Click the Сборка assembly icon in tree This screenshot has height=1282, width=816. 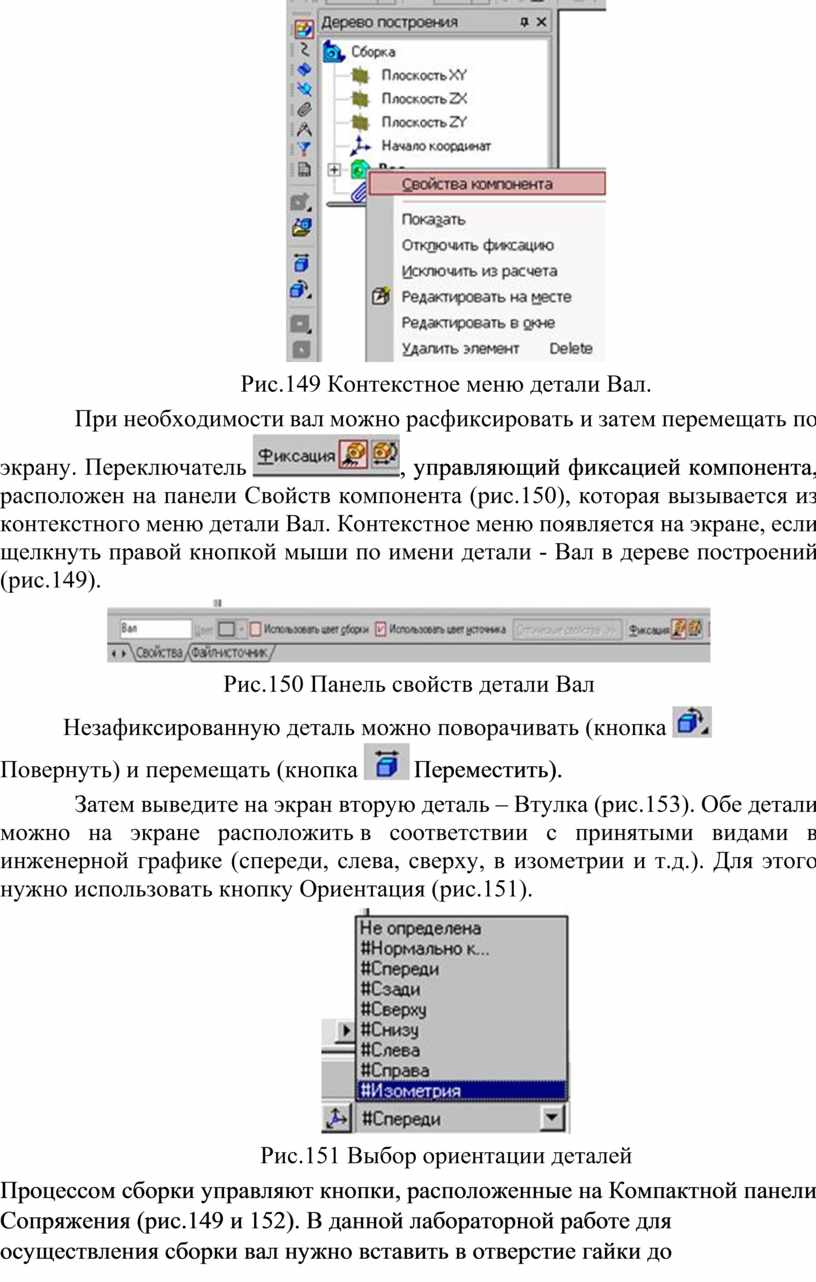pyautogui.click(x=335, y=50)
